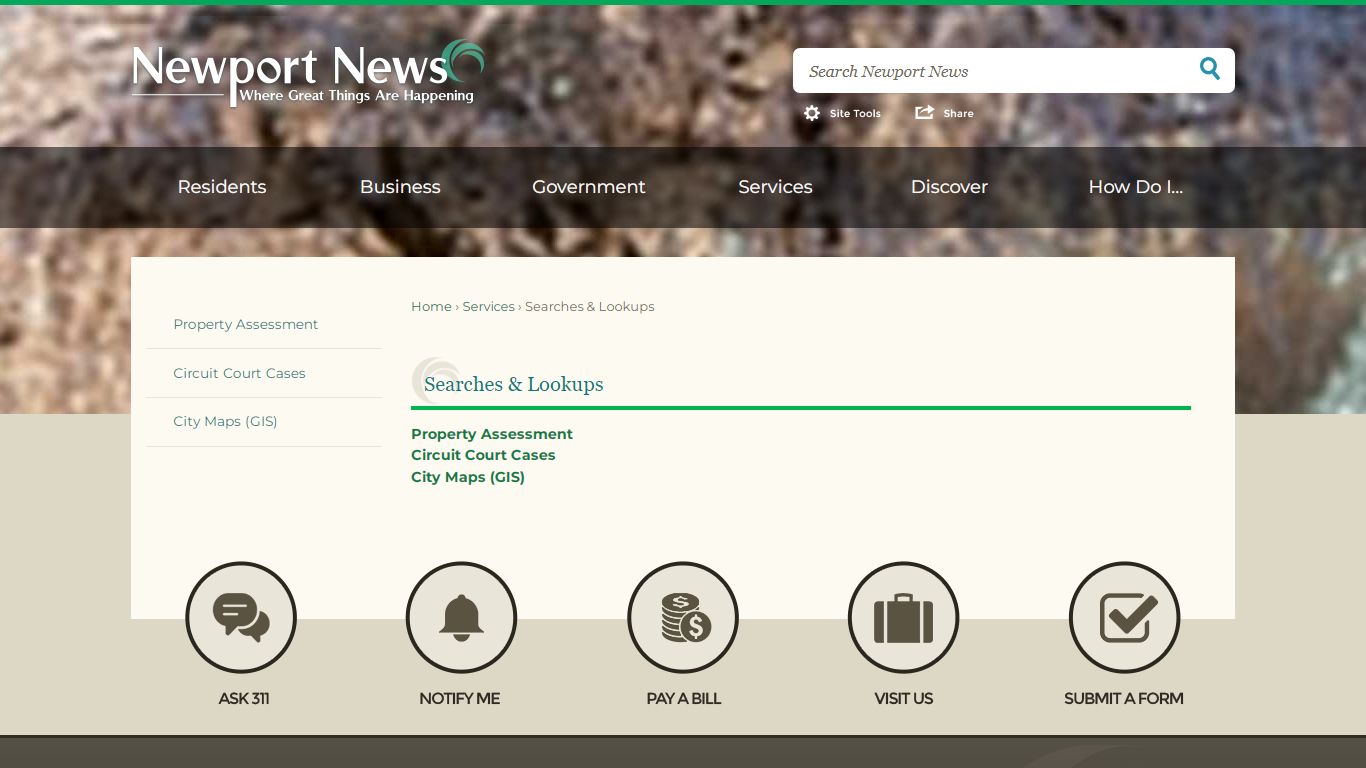This screenshot has width=1366, height=768.
Task: Click the SUBMIT A FORM label
Action: [x=1123, y=699]
